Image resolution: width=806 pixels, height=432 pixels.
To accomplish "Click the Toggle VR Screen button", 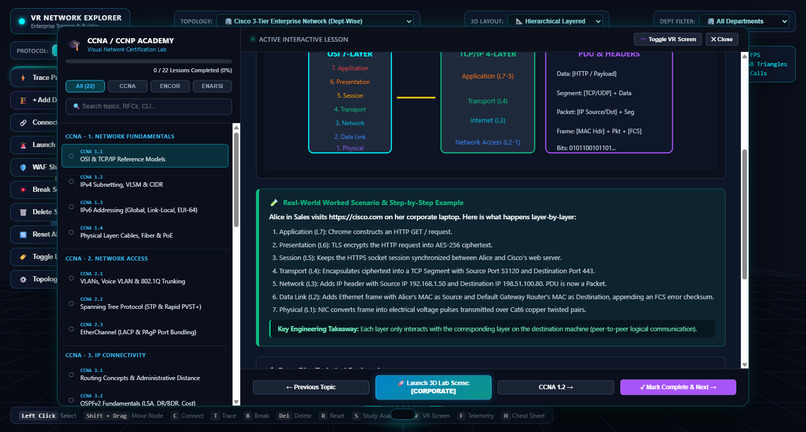I will point(668,40).
